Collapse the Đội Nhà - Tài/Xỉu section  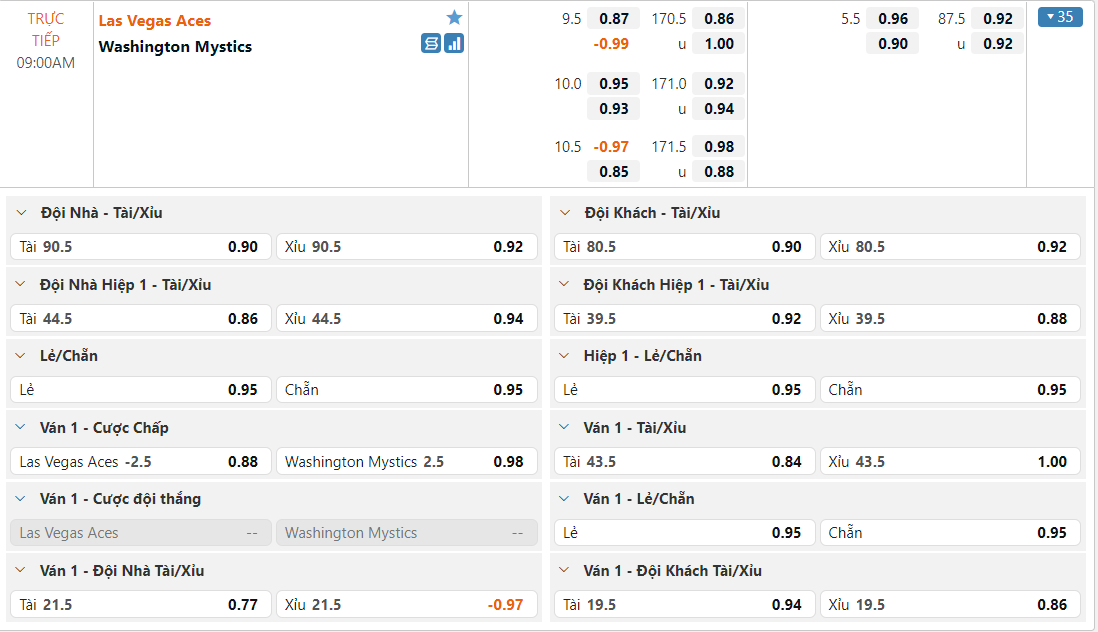[21, 213]
